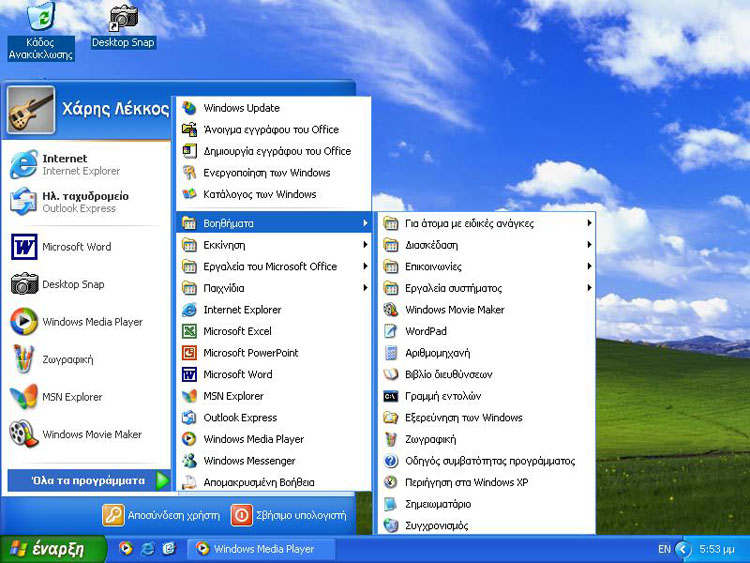
Task: Choose Ενεργοποίηση των Windows
Action: [274, 173]
